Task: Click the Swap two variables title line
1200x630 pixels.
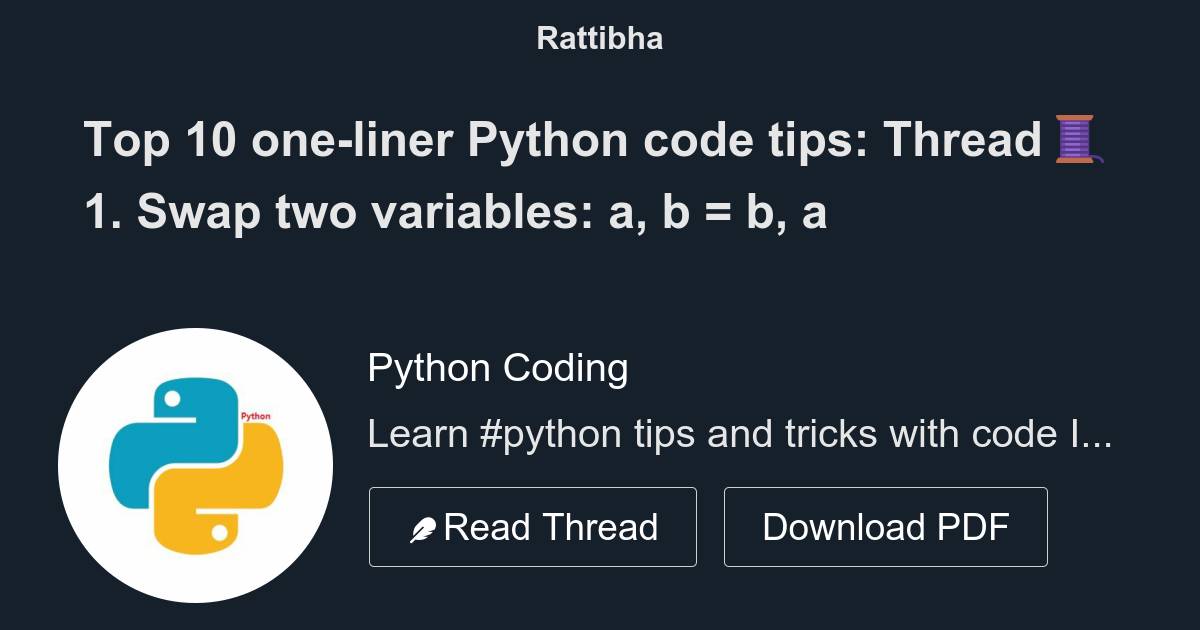Action: [455, 212]
